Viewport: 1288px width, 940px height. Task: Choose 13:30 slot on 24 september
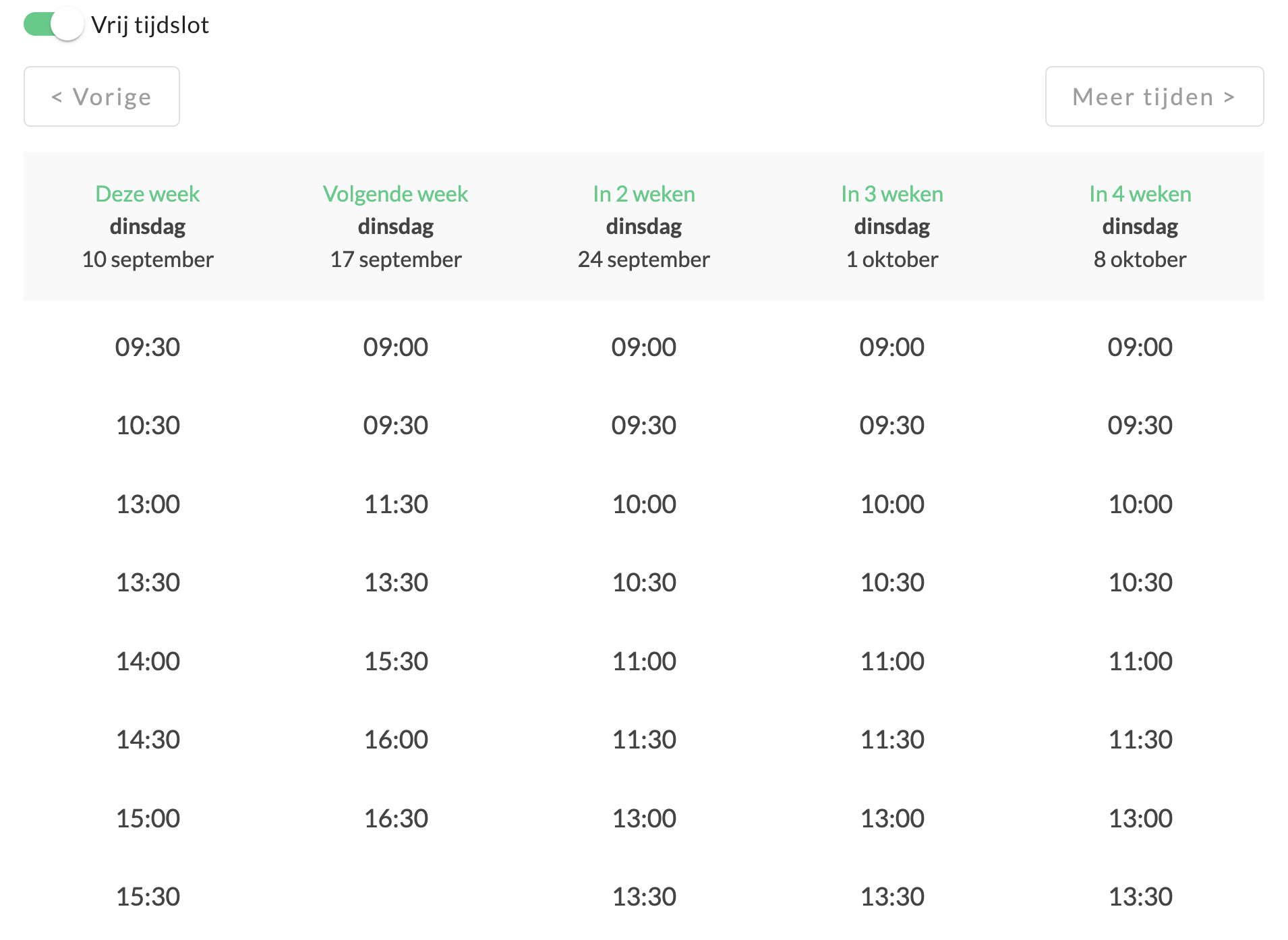click(x=644, y=897)
